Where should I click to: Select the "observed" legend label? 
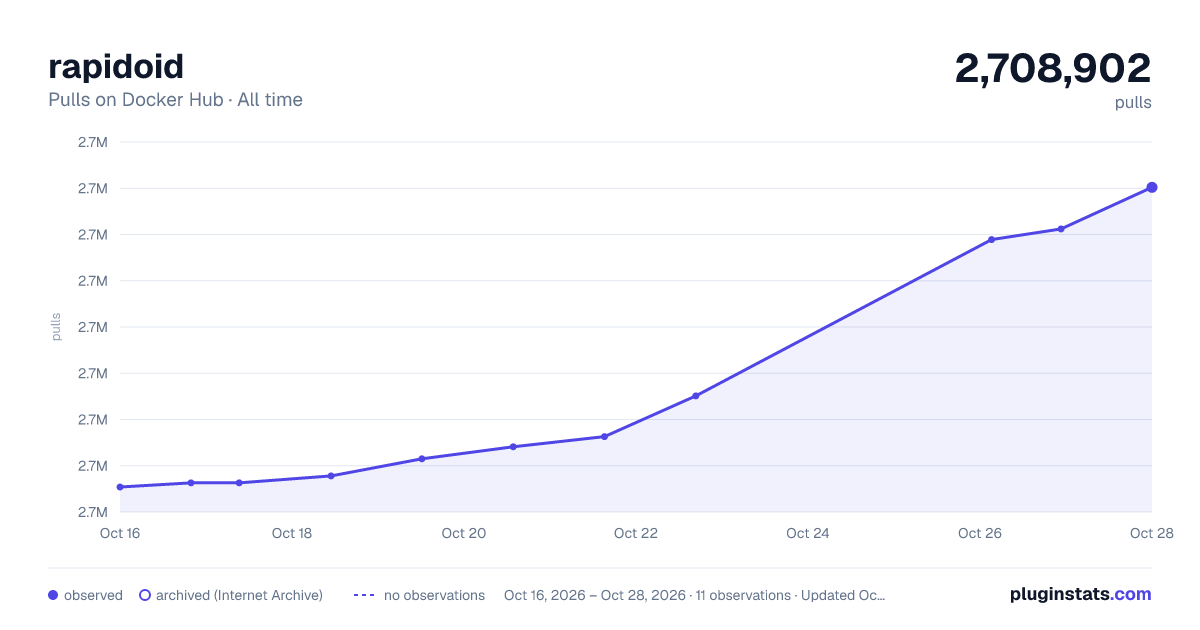[x=93, y=595]
